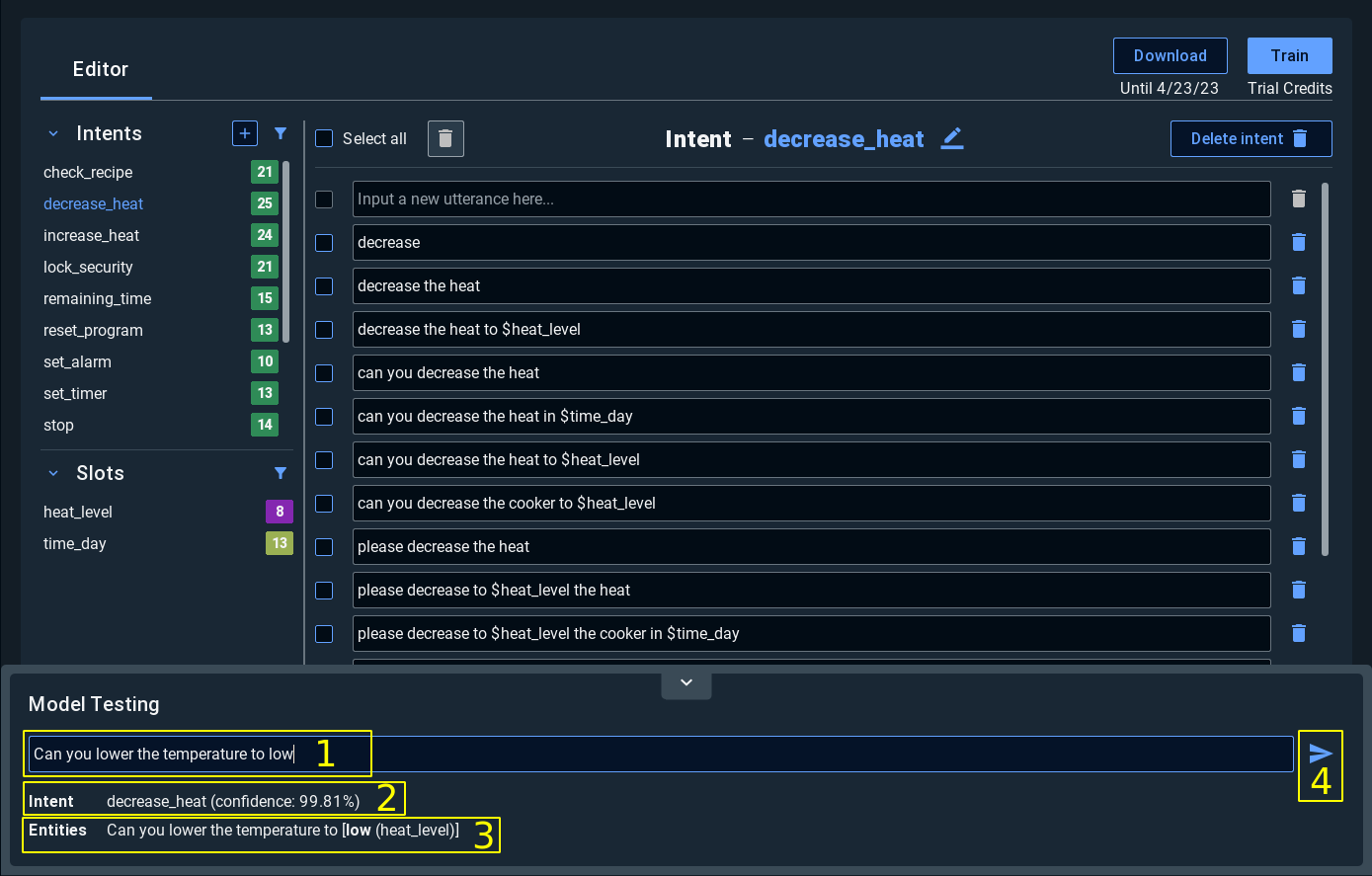Send the test query with arrow icon
The width and height of the screenshot is (1372, 876).
click(x=1321, y=754)
